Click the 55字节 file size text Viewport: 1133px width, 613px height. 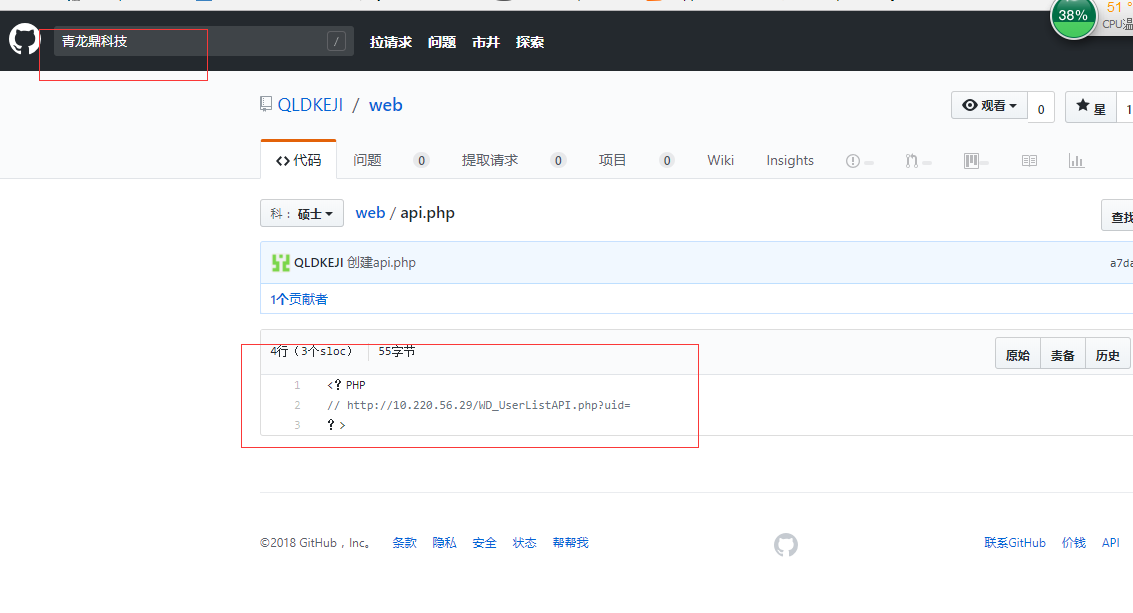tap(397, 351)
